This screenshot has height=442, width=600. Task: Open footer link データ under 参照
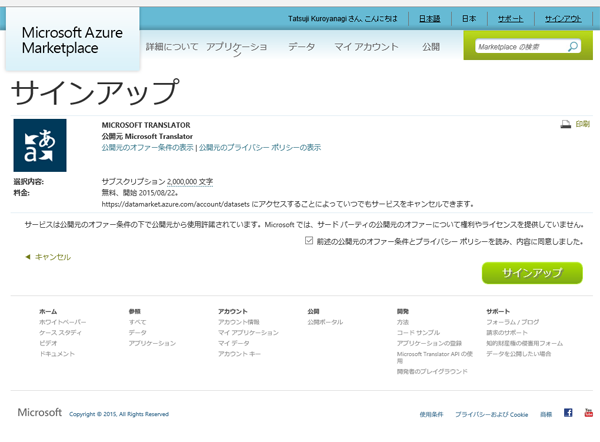click(x=137, y=333)
